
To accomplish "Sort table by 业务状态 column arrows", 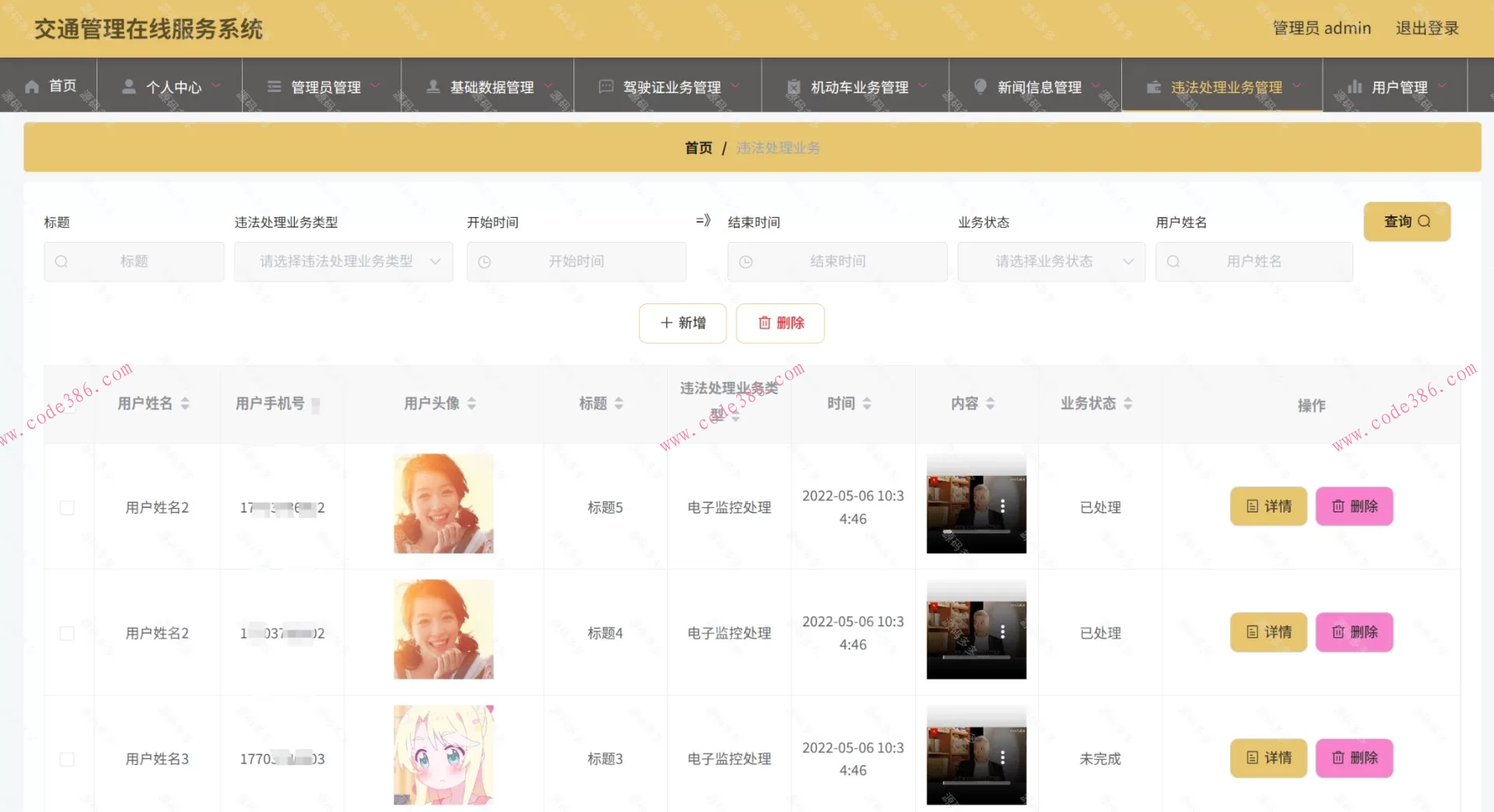I will [x=1128, y=404].
